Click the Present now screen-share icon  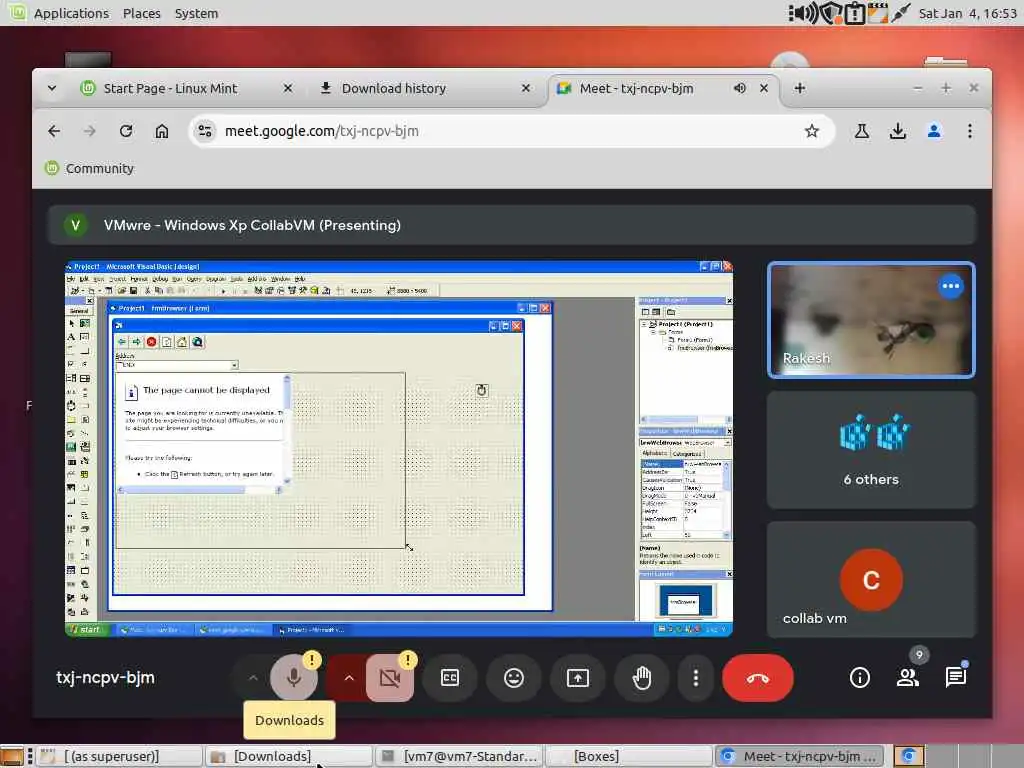[578, 678]
